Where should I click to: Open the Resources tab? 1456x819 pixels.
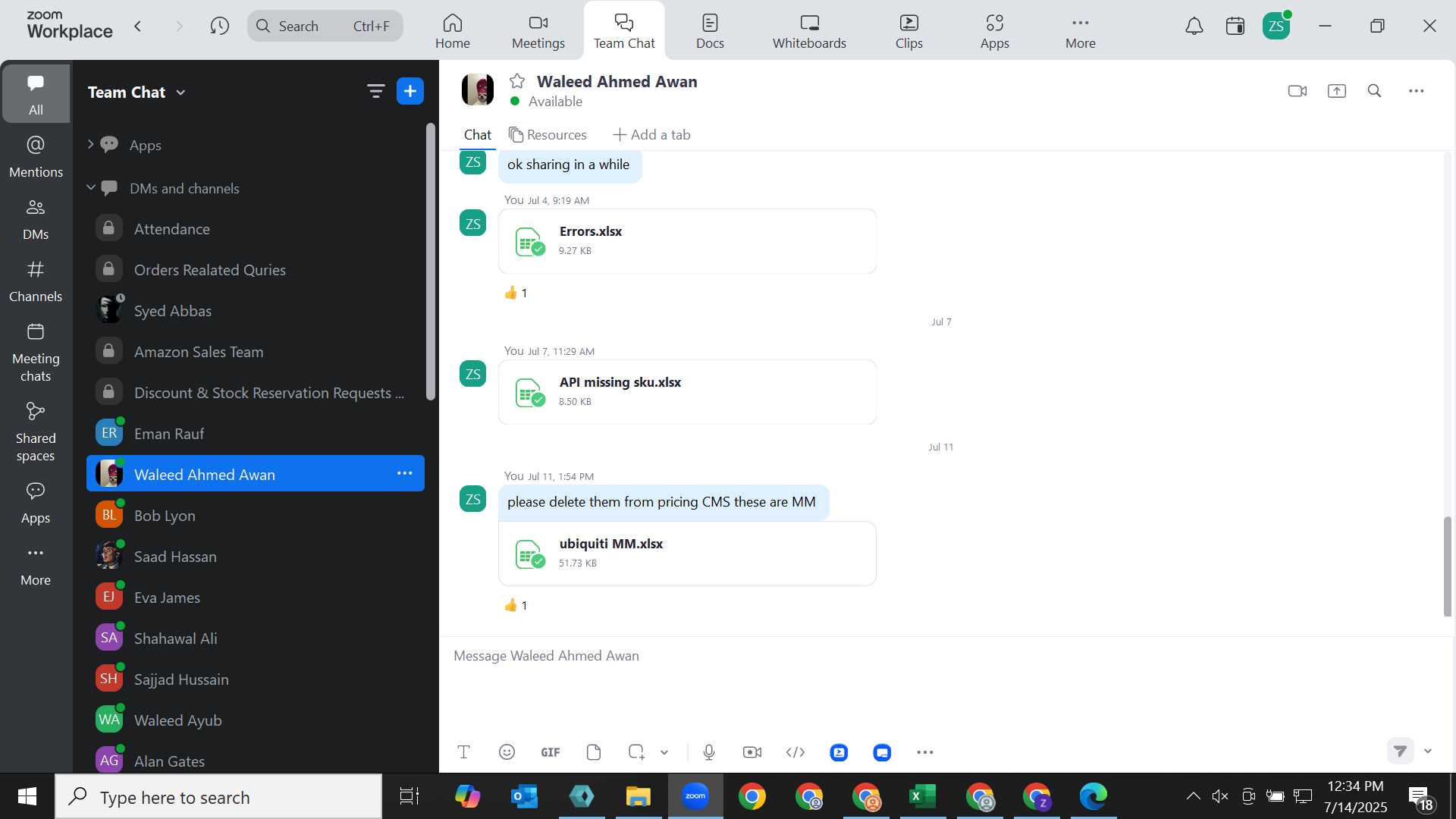[x=548, y=135]
